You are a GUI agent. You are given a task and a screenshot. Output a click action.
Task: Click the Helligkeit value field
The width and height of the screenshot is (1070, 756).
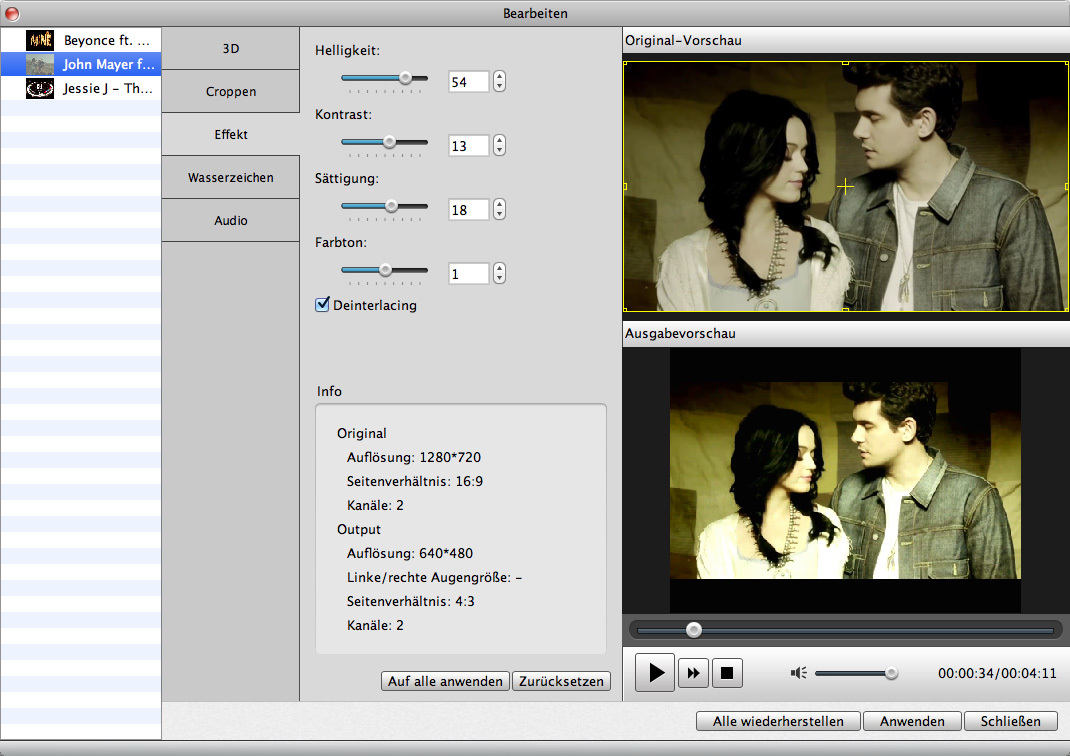pos(468,82)
